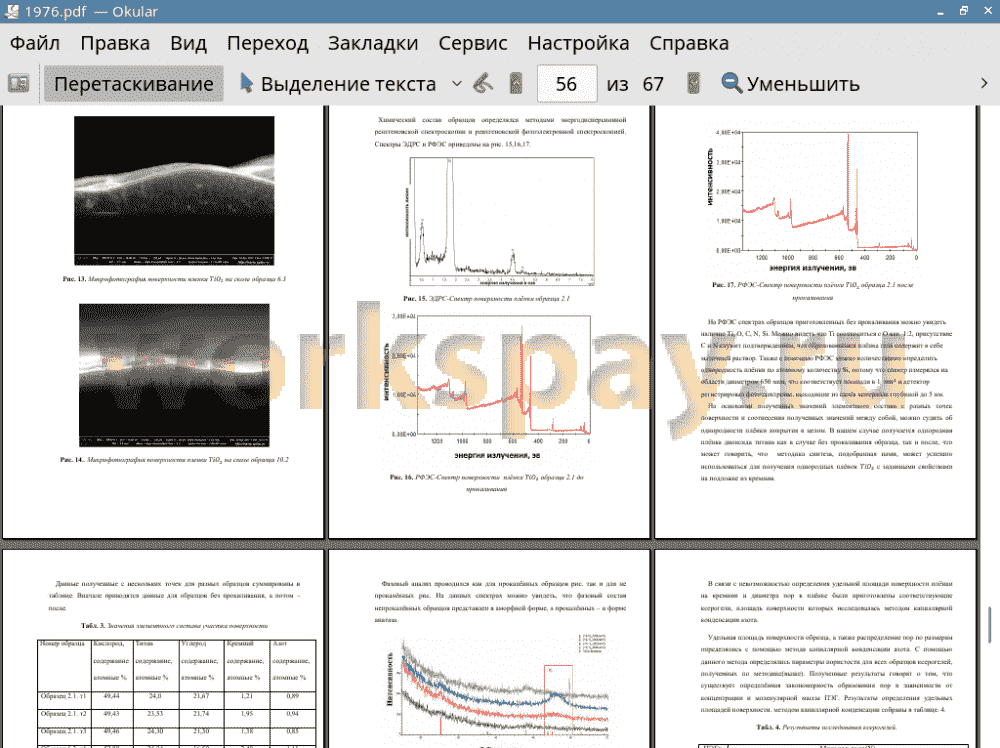Open the Вид menu
1000x748 pixels.
point(188,43)
